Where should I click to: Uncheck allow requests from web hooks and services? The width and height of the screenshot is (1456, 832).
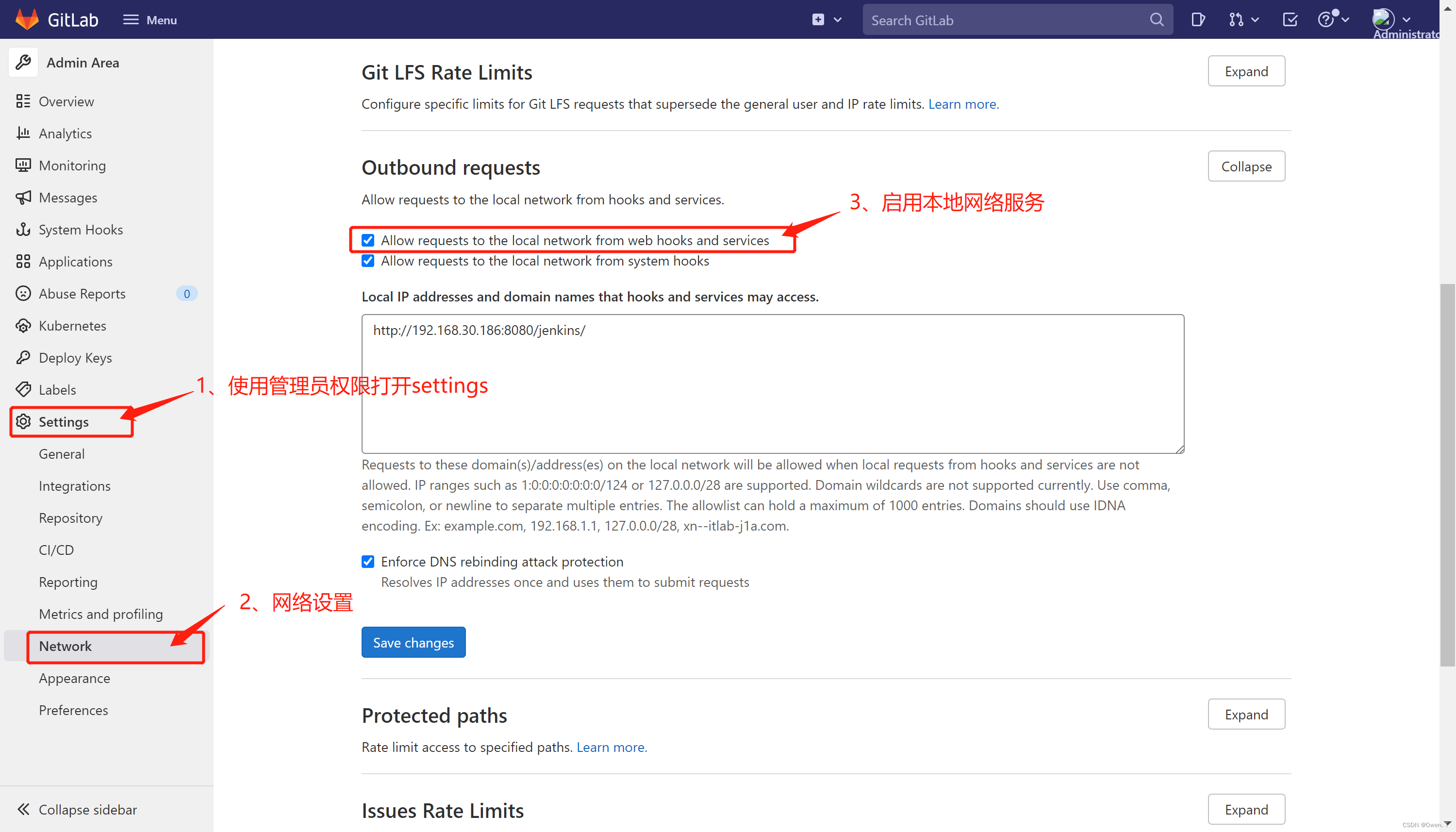[x=368, y=241]
